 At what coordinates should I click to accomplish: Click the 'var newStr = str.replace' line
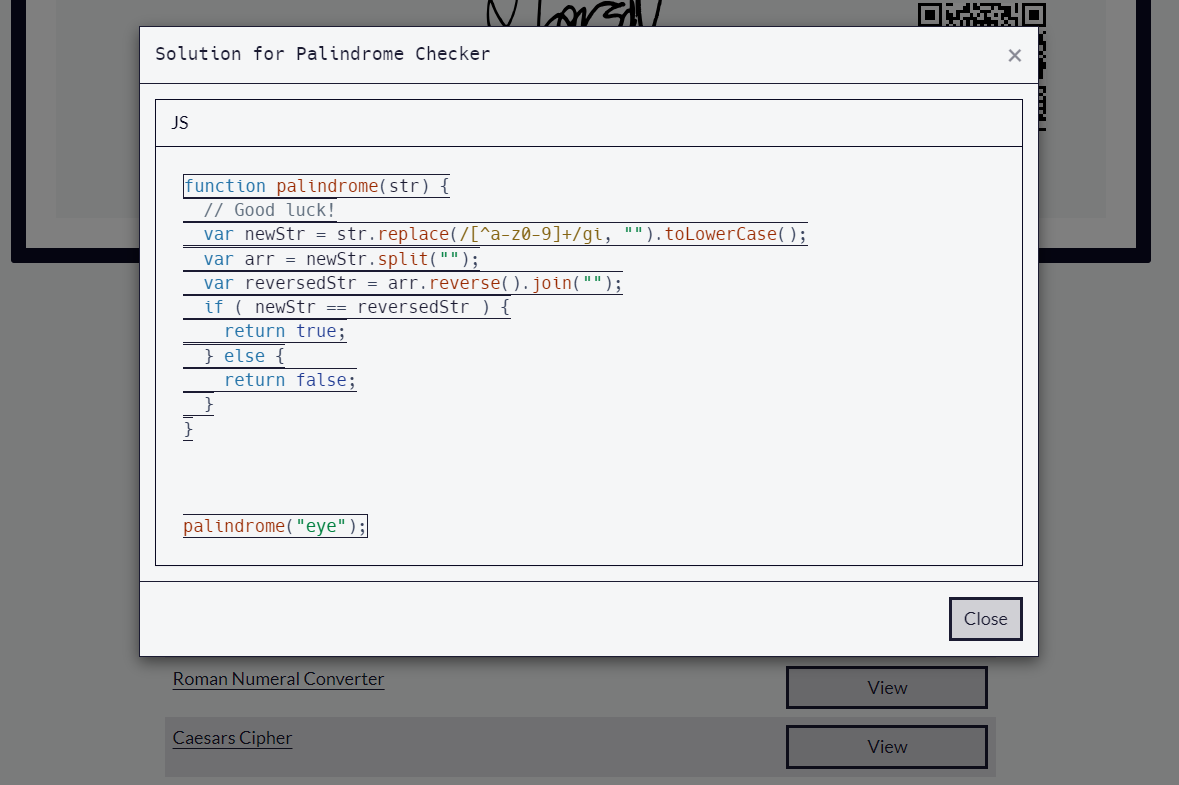click(505, 235)
